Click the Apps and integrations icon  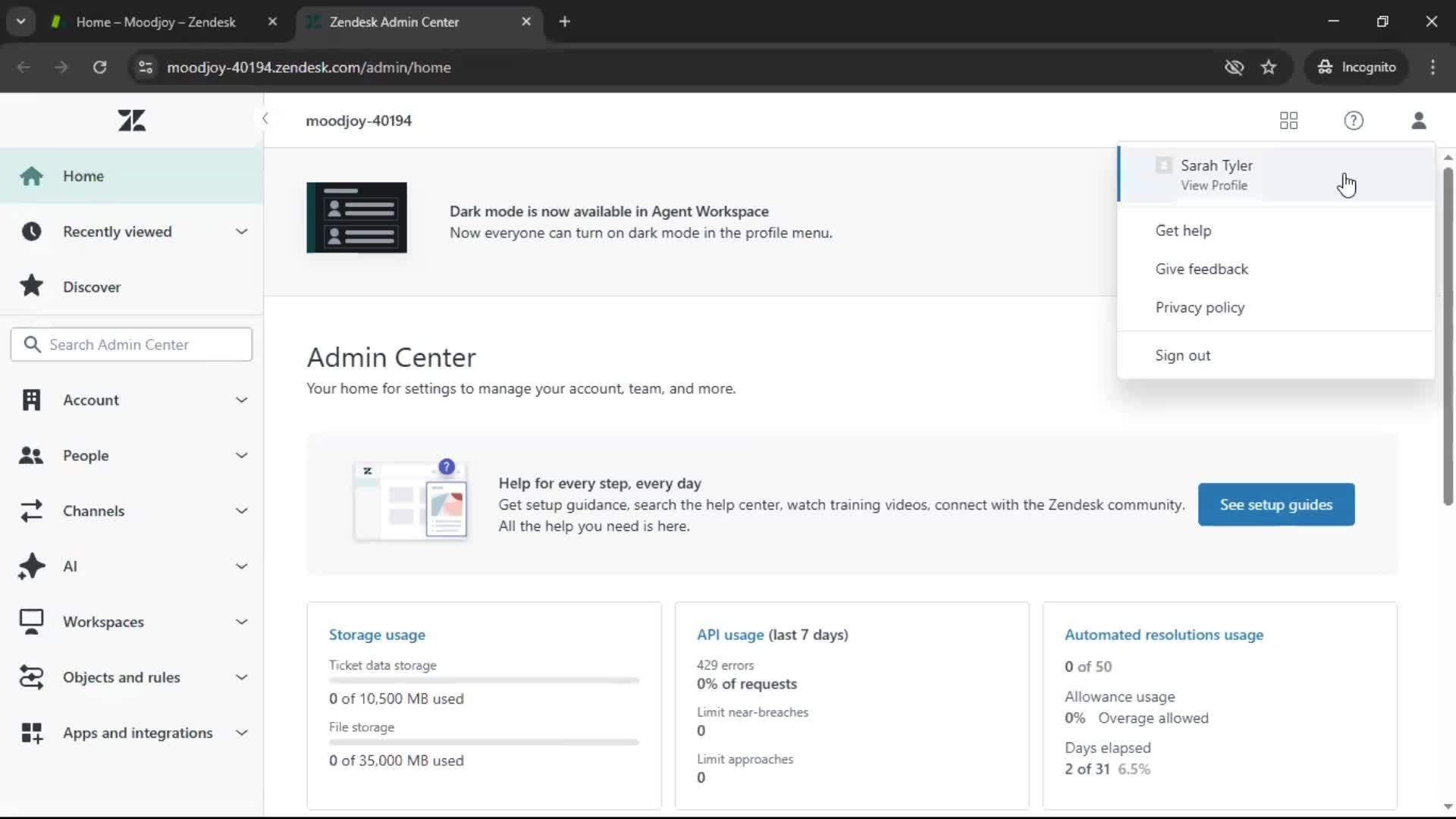tap(31, 733)
